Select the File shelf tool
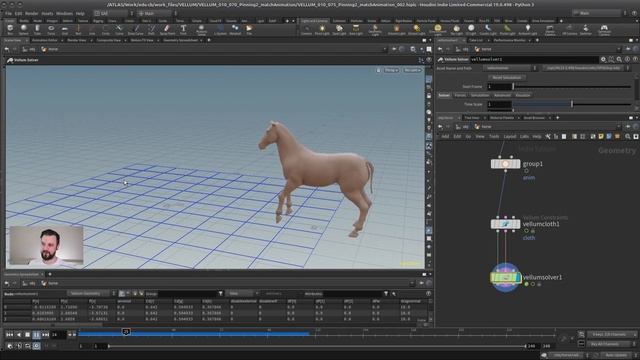This screenshot has width=640, height=360. tap(249, 29)
